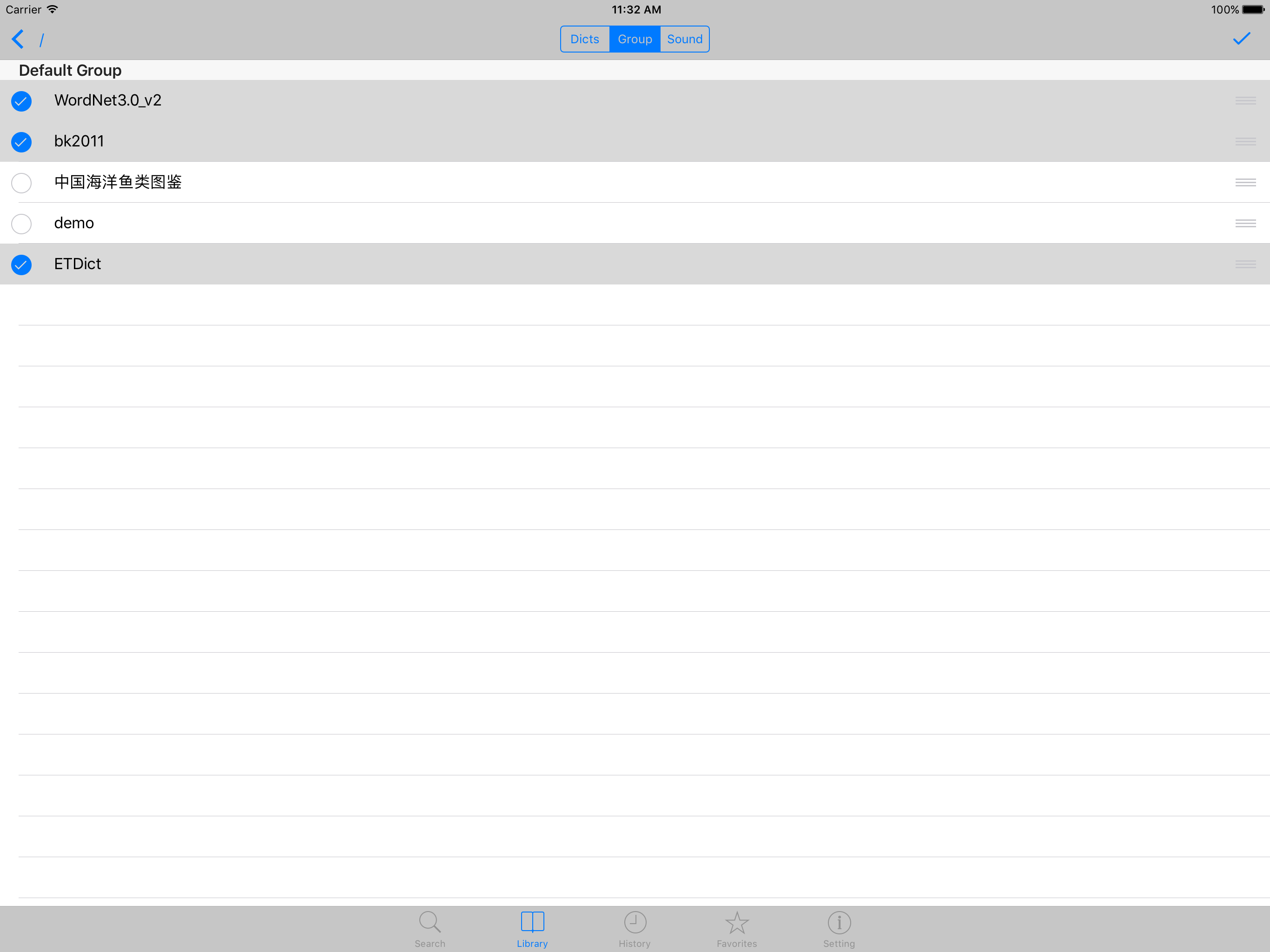Grab reorder handle for WordNet3.0_v2
This screenshot has width=1270, height=952.
[1245, 101]
